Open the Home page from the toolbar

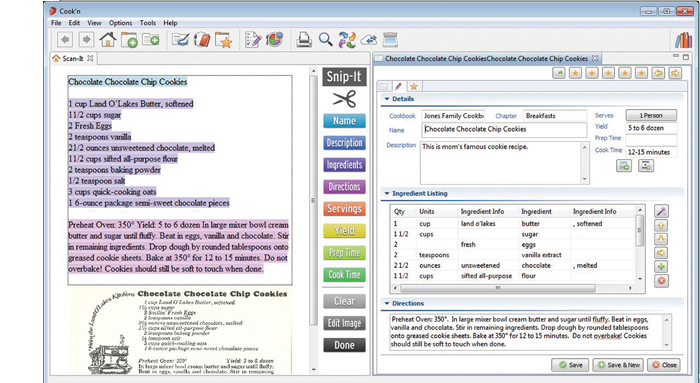point(108,40)
